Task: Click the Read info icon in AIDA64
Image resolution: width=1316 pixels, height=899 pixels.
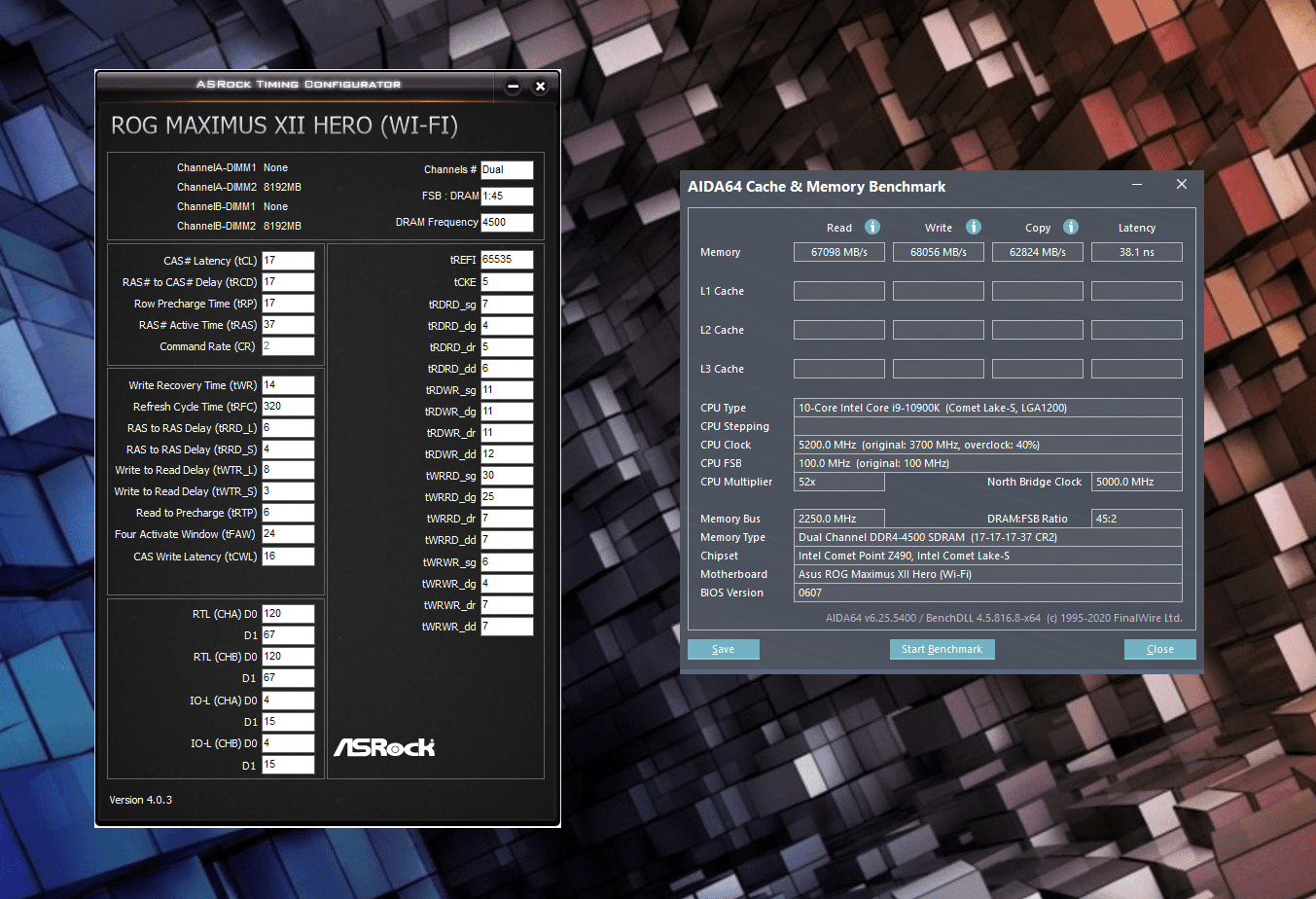Action: click(872, 227)
